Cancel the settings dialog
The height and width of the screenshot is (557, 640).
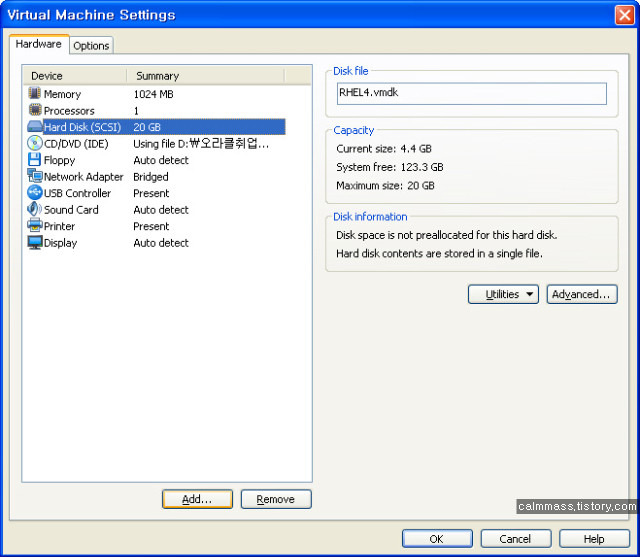(x=516, y=539)
